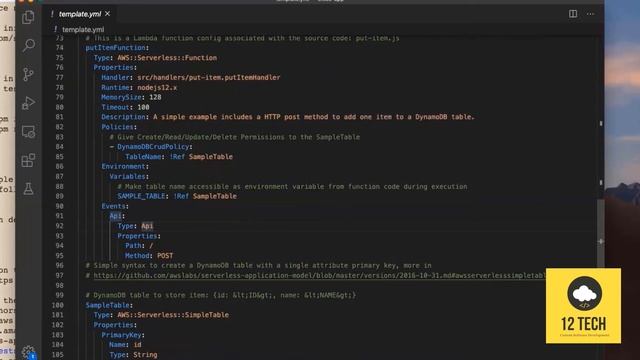Click the Events key
This screenshot has height=360, width=640.
tap(113, 206)
